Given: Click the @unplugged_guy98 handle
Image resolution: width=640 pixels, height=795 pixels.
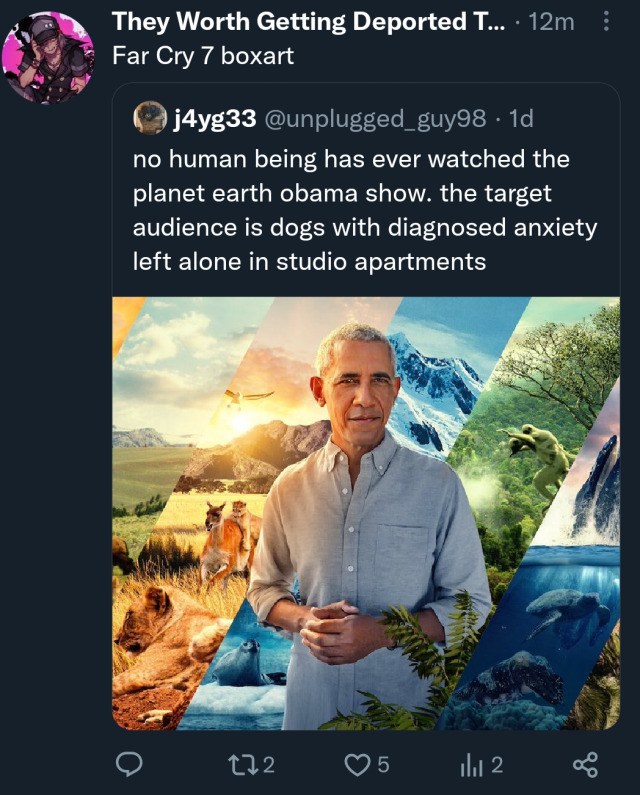Looking at the screenshot, I should coord(375,120).
